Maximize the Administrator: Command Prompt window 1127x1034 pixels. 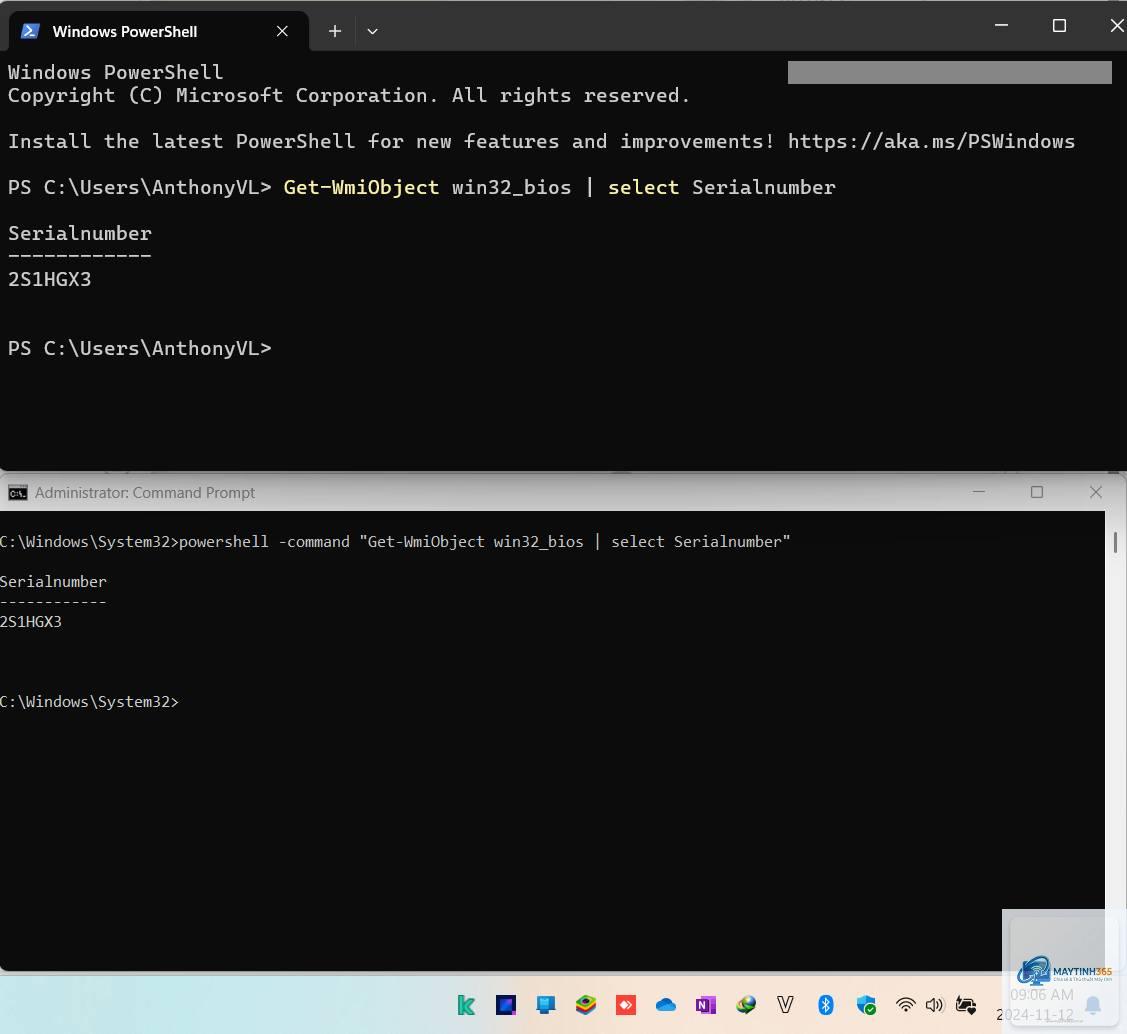click(1036, 491)
